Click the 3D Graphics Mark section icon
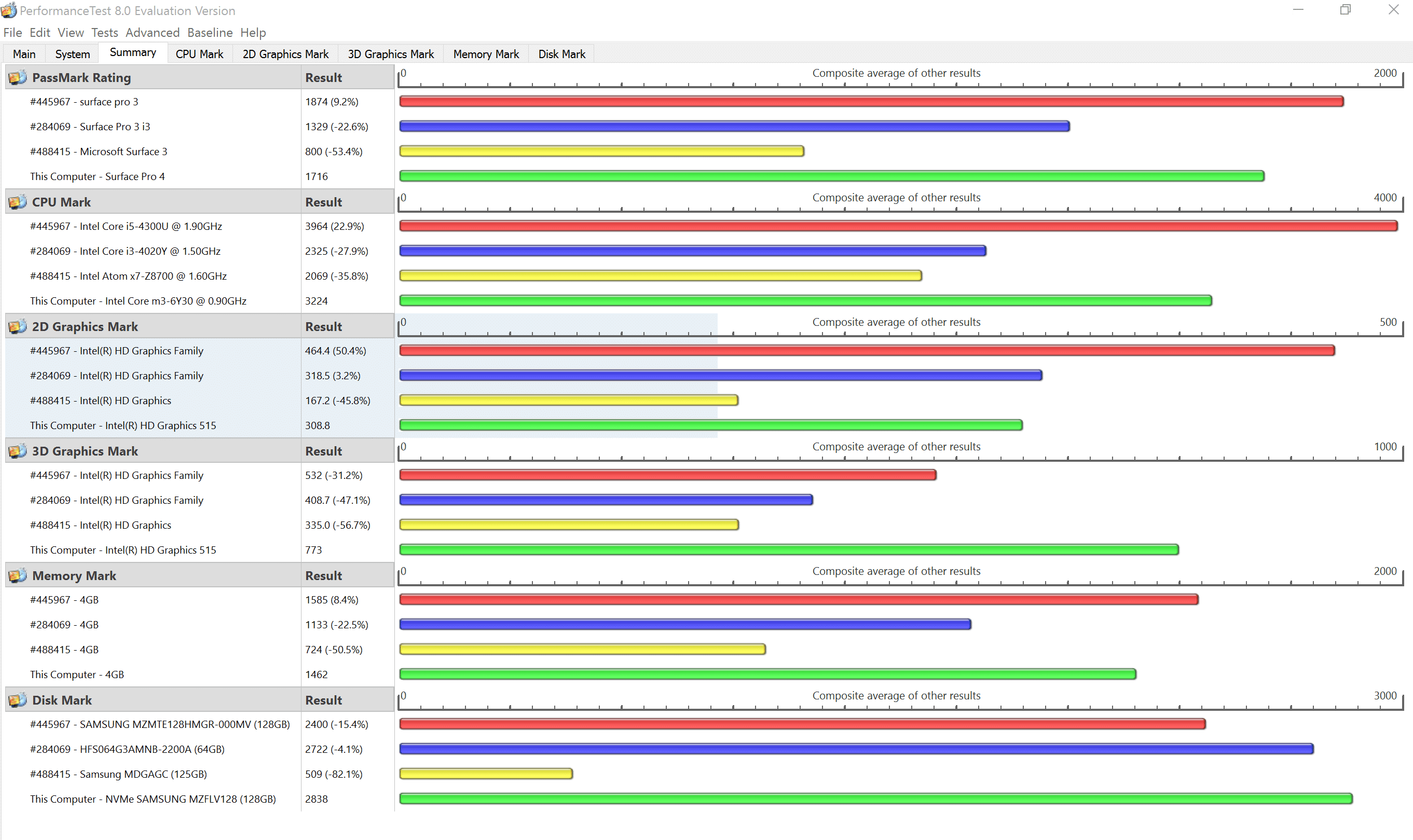 tap(18, 451)
